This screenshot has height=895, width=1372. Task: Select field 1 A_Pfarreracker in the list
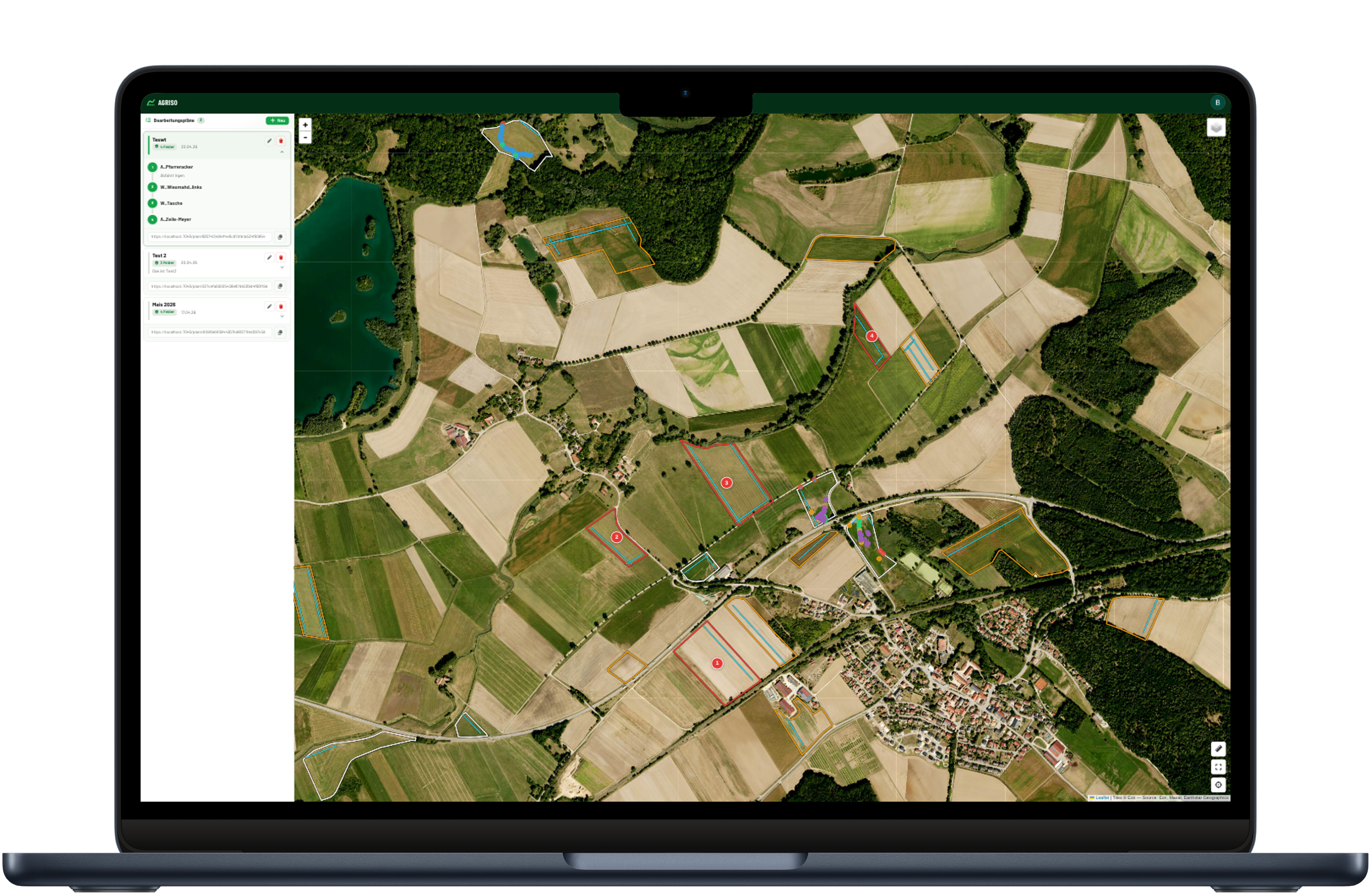tap(176, 167)
